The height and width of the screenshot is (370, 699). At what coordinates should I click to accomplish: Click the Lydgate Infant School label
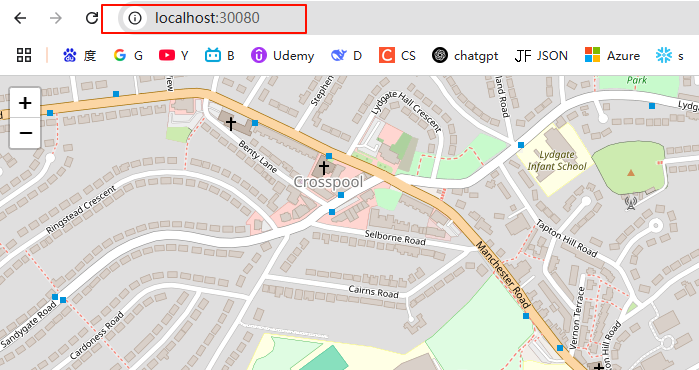point(557,161)
